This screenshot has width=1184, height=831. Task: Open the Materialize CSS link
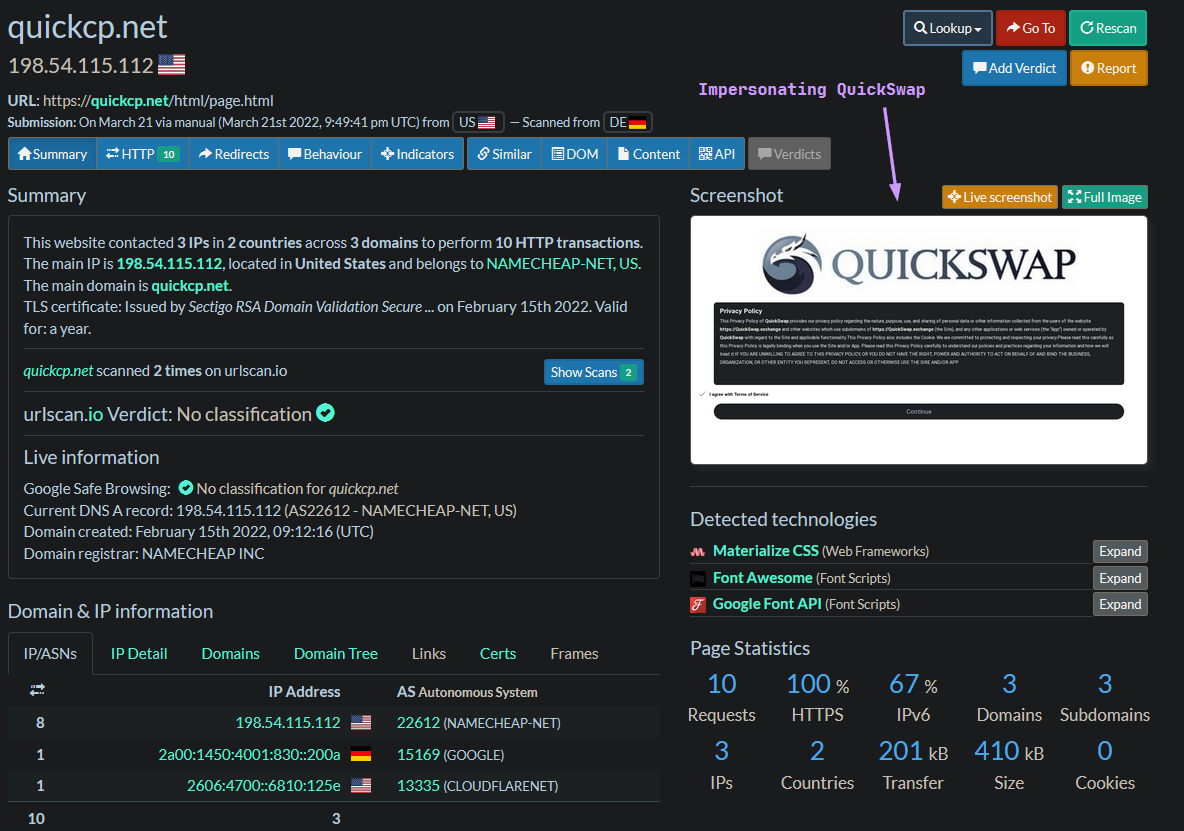tap(766, 551)
